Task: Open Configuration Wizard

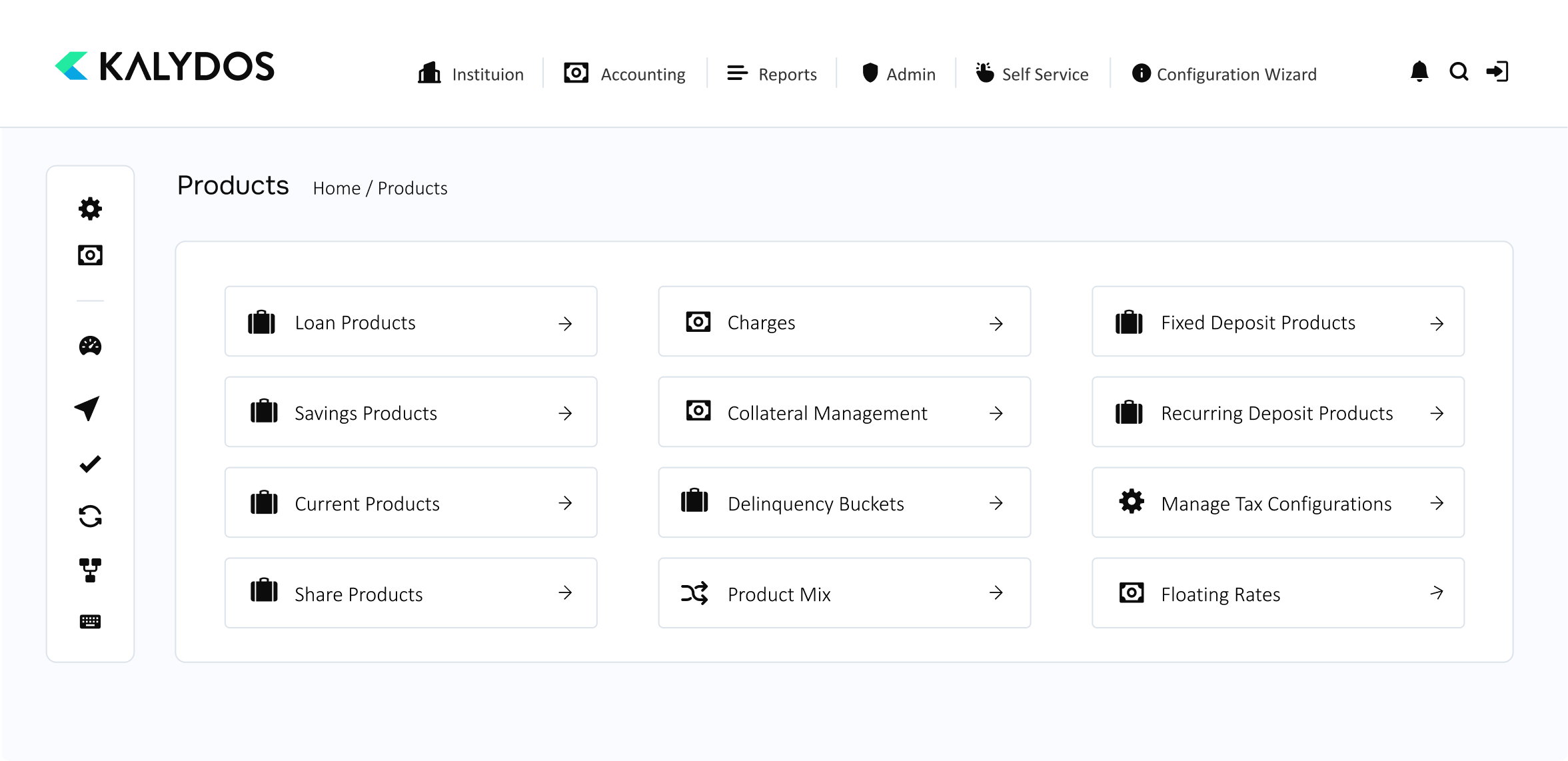Action: coord(1224,74)
